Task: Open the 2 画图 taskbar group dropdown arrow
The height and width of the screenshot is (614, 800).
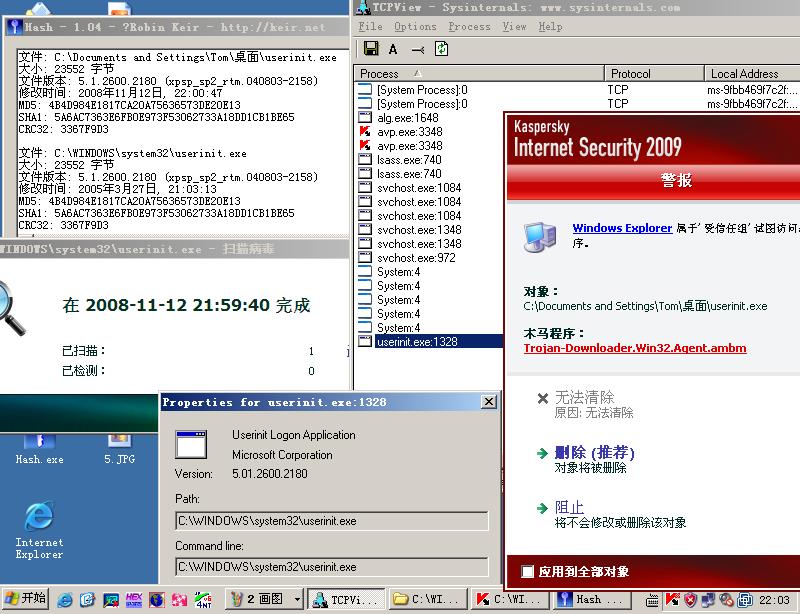Action: (x=297, y=599)
